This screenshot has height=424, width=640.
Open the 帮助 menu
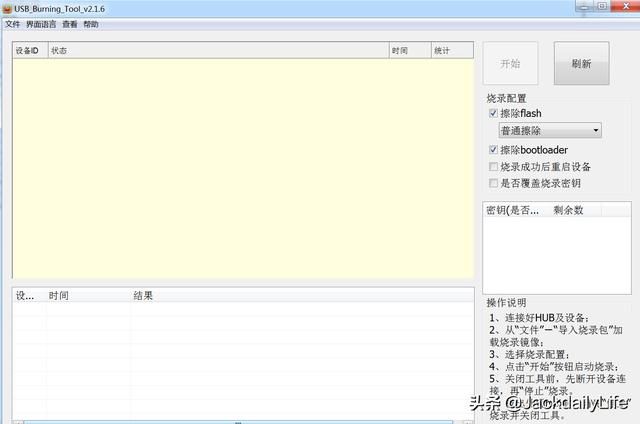pos(91,24)
